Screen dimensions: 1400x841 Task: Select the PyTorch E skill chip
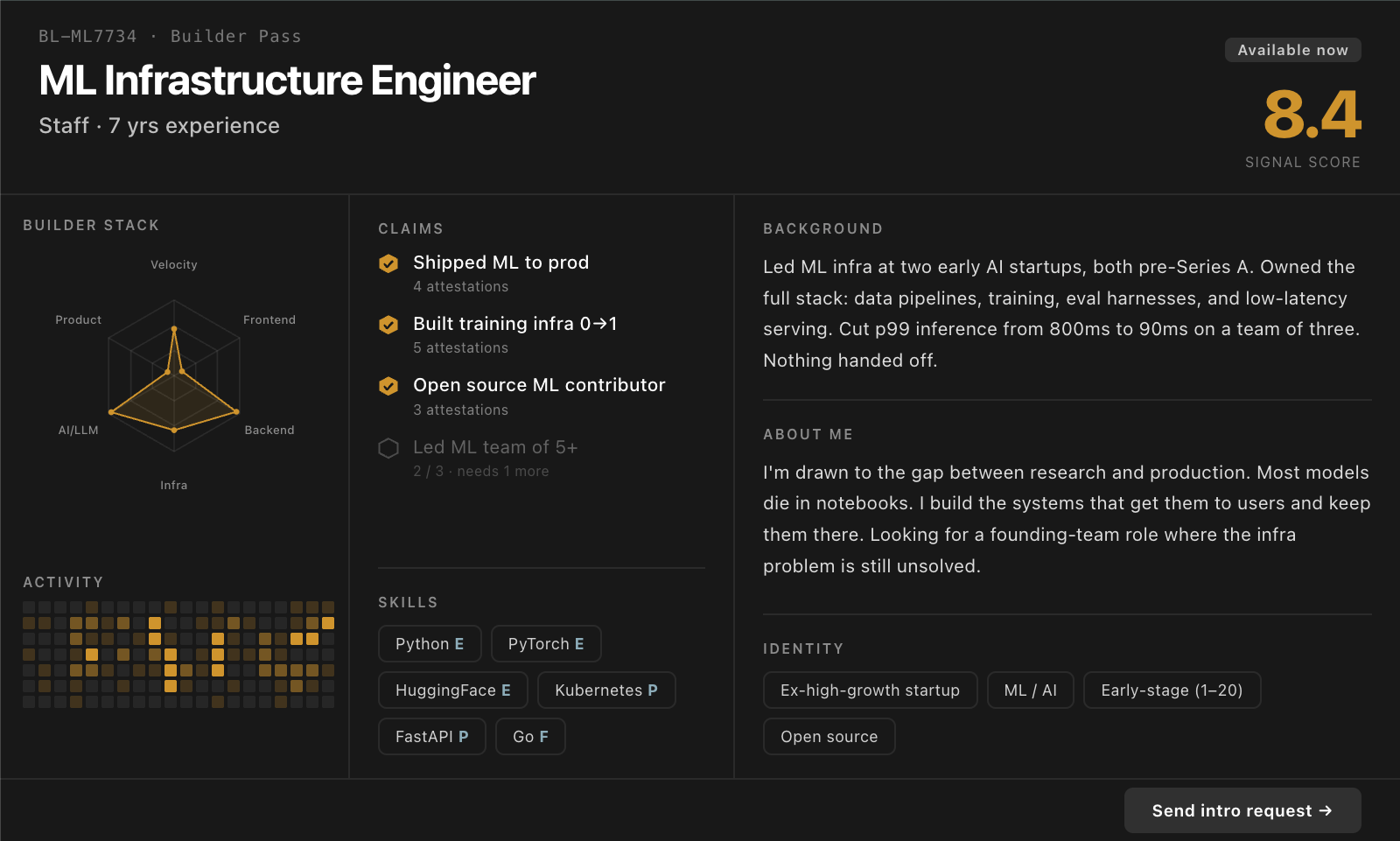tap(546, 644)
